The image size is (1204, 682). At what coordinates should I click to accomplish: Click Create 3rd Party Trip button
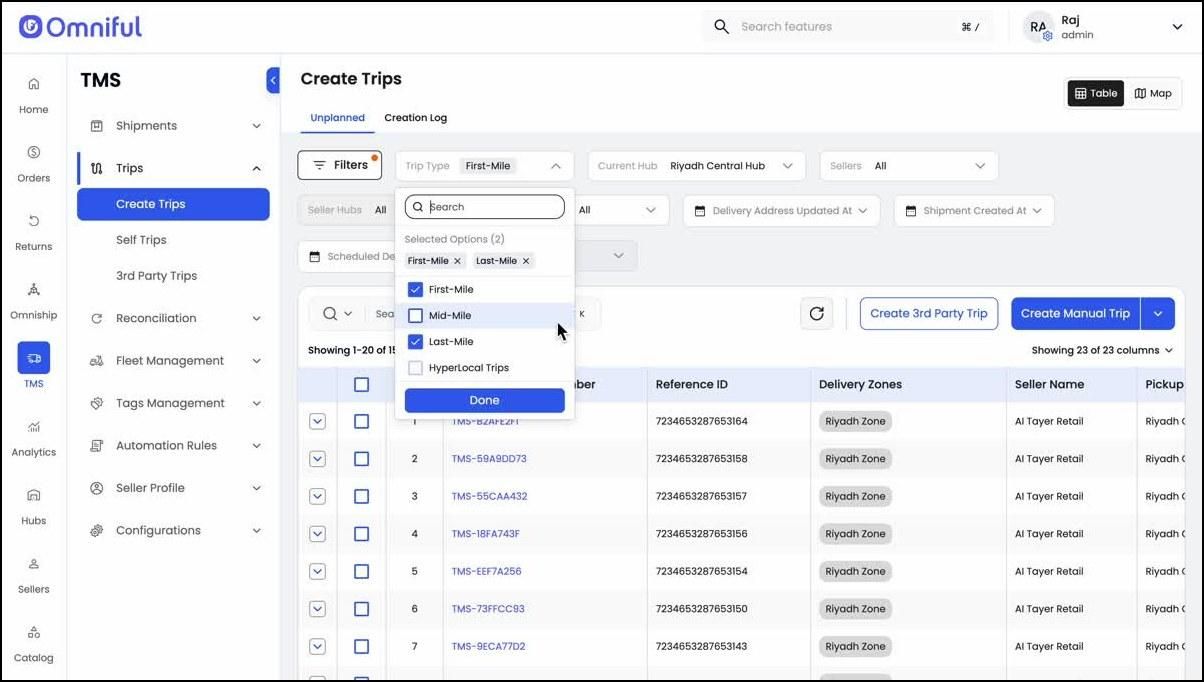coord(928,313)
